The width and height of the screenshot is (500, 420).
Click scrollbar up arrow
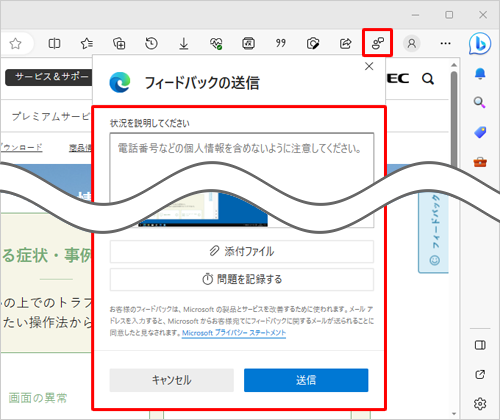click(x=454, y=65)
